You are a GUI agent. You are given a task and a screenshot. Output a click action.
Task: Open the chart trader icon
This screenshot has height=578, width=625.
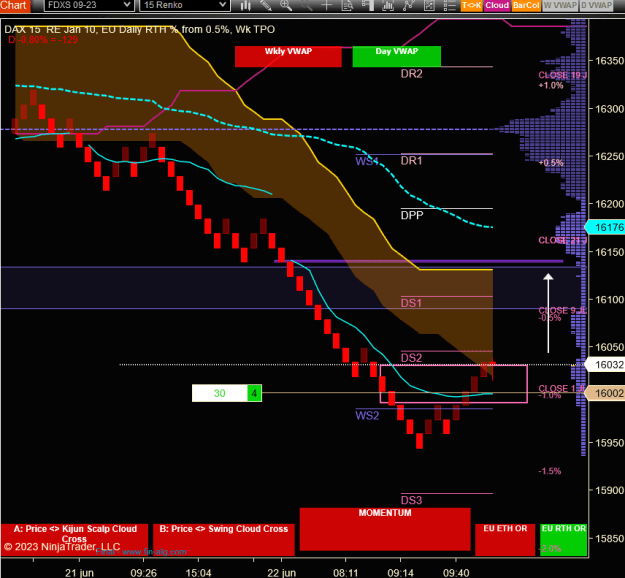(x=368, y=5)
